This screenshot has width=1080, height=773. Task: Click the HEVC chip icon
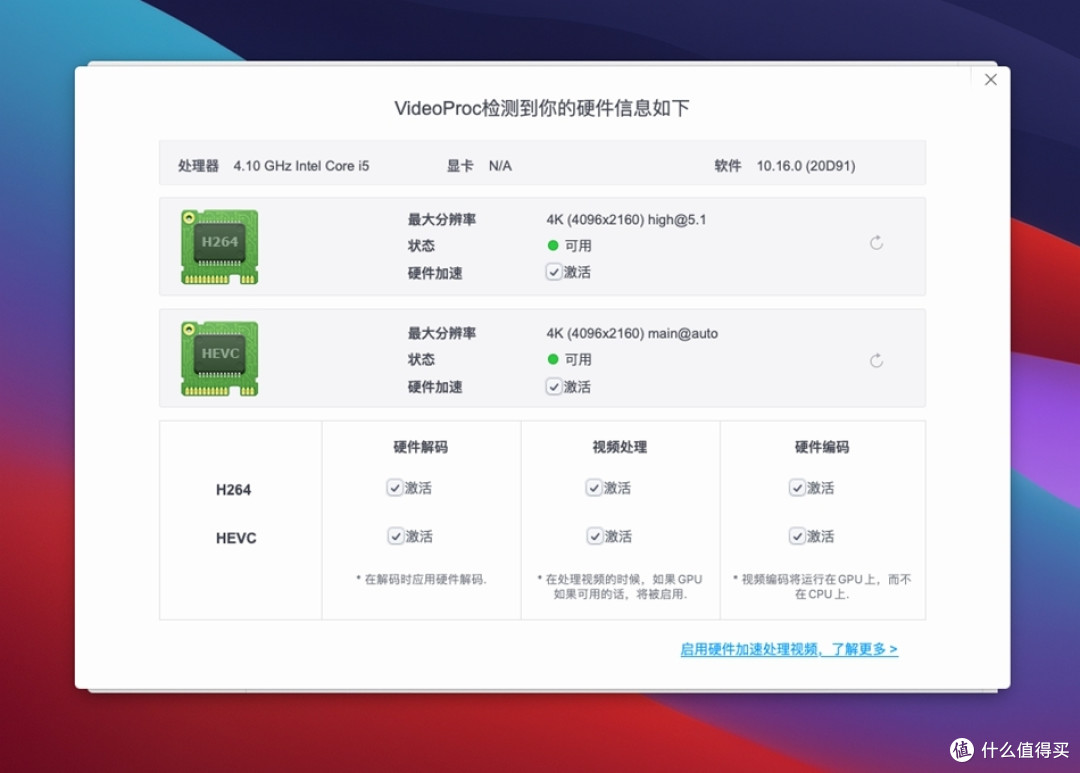click(x=219, y=359)
